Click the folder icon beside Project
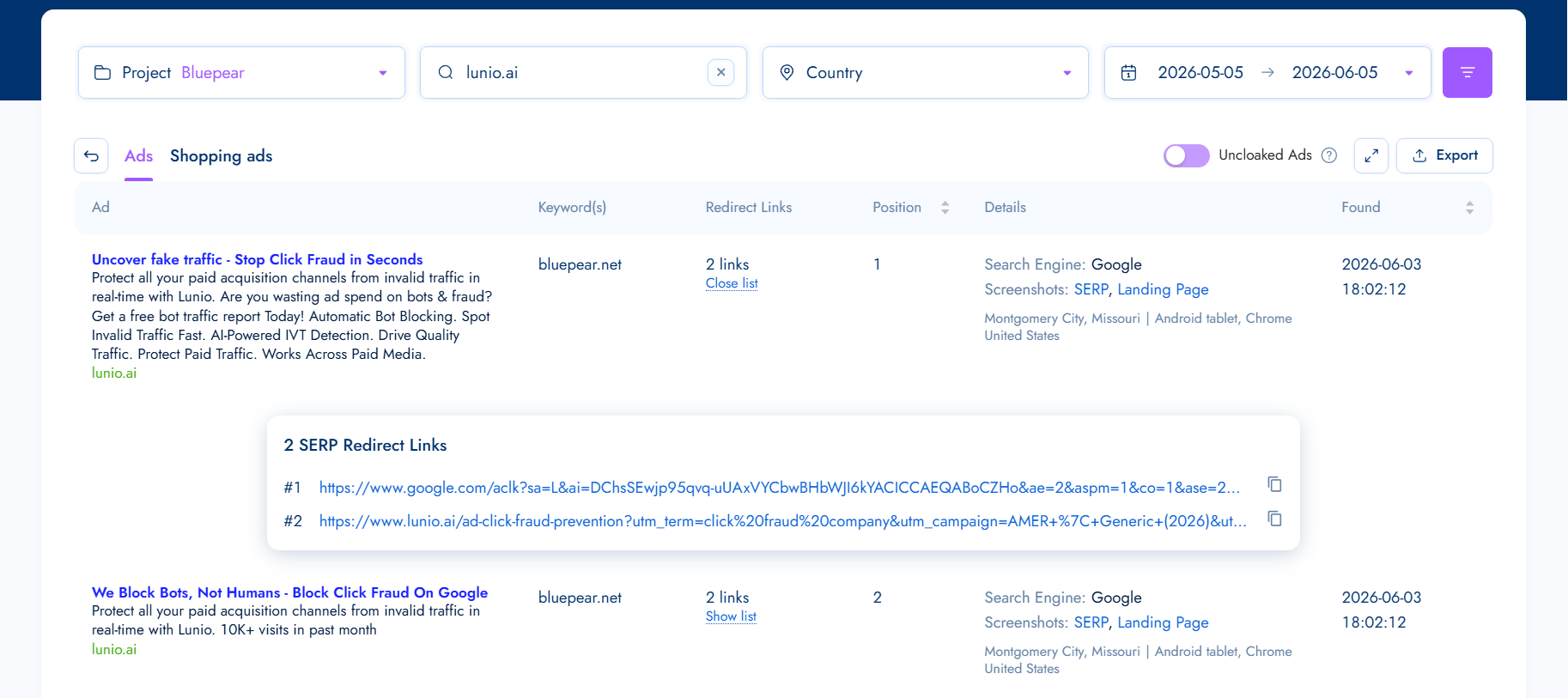This screenshot has height=698, width=1568. tap(102, 72)
